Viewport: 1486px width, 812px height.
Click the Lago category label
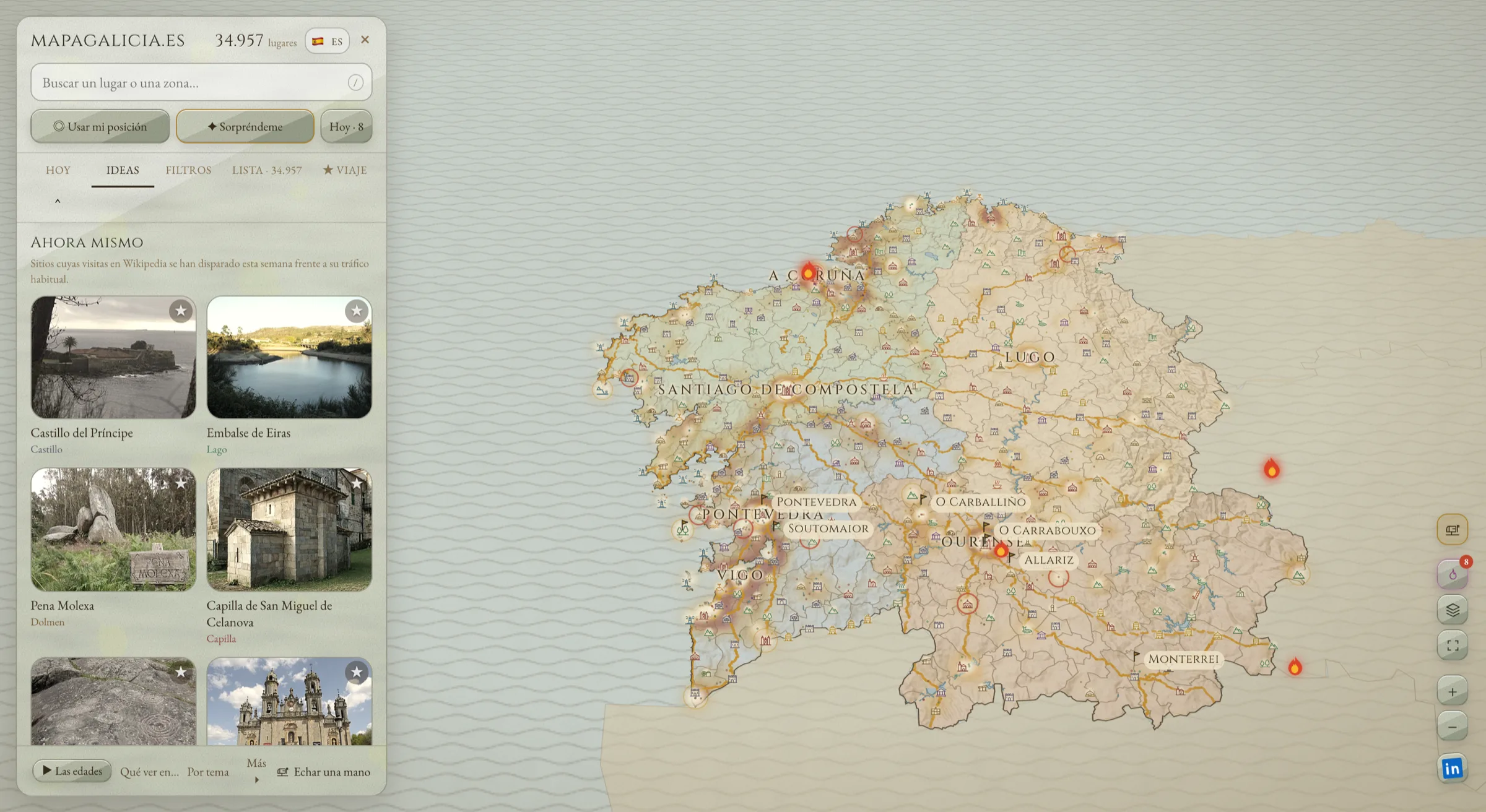click(217, 449)
